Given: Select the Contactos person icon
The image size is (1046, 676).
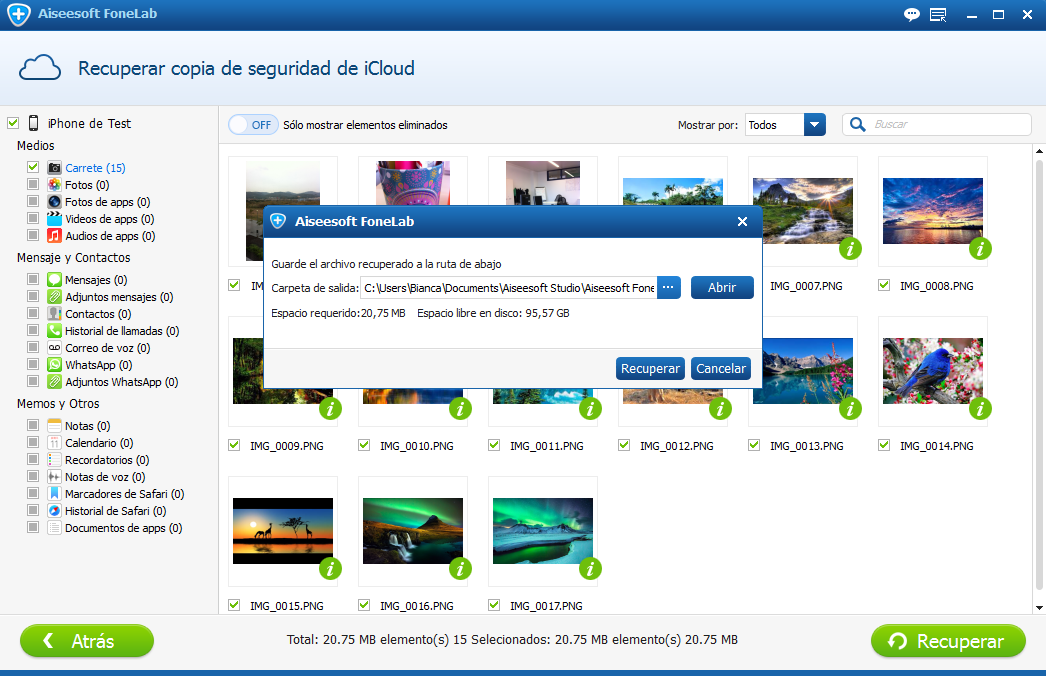Looking at the screenshot, I should [54, 314].
